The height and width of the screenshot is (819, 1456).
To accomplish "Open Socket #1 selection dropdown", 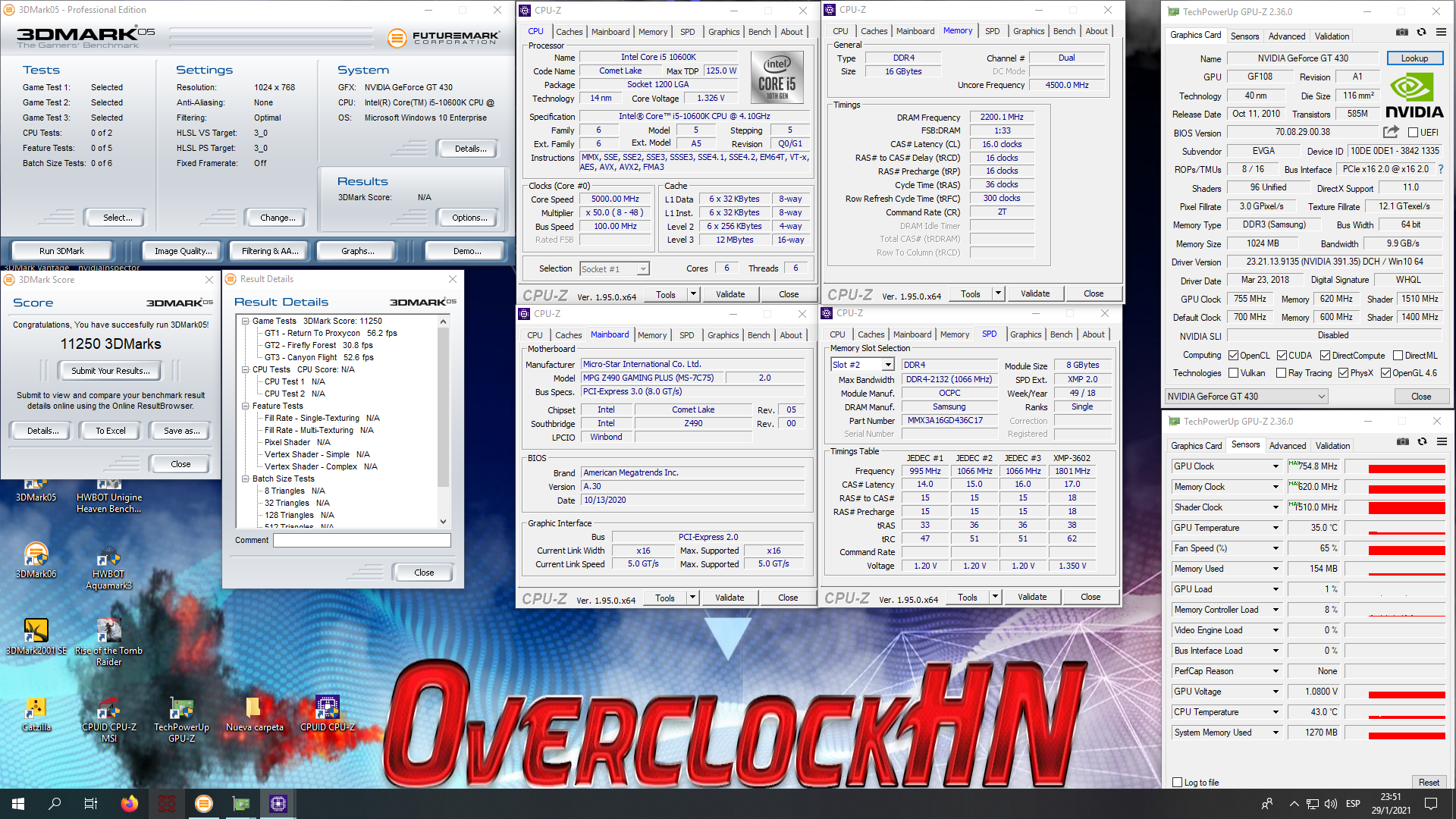I will (614, 269).
